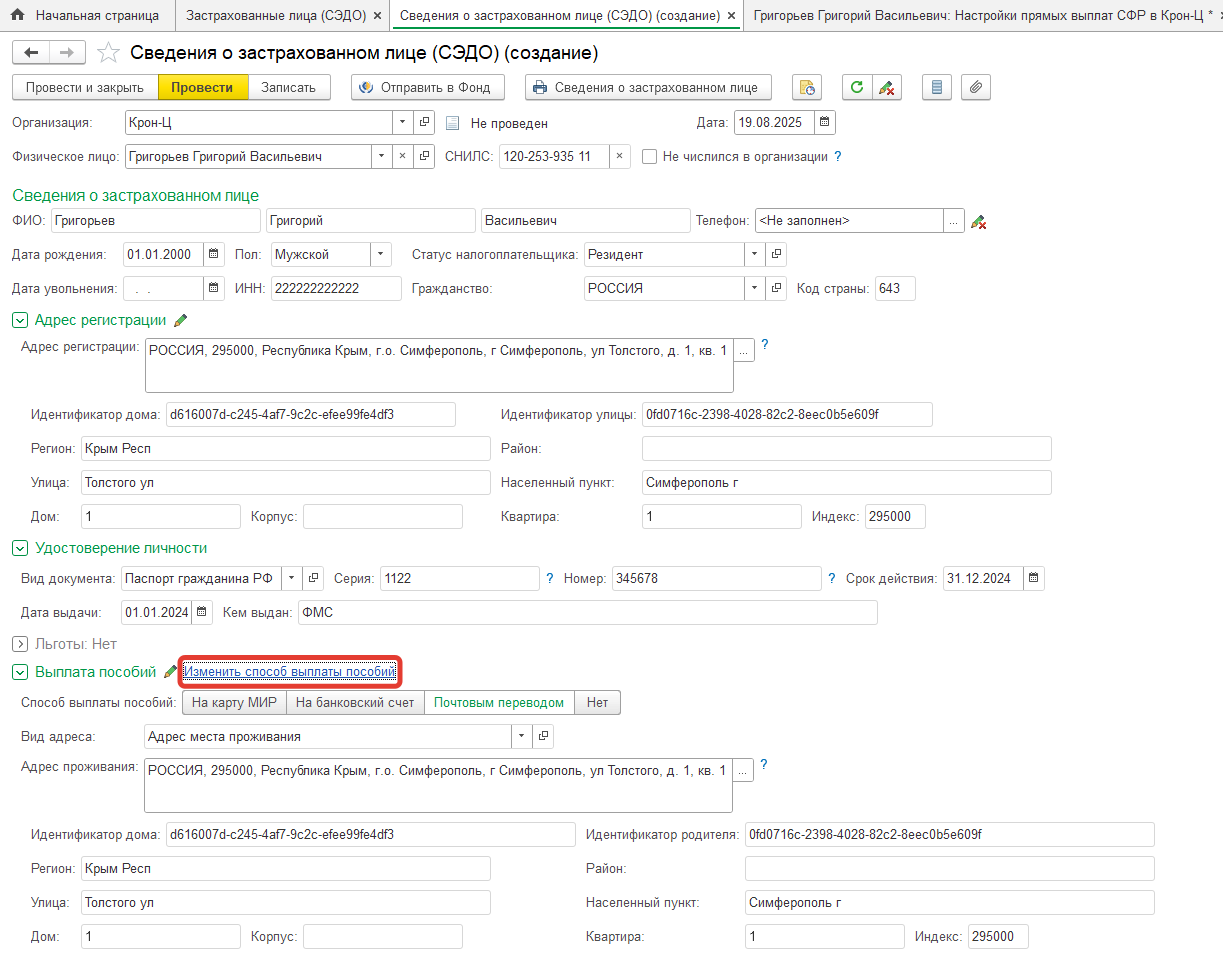Click the Отправить в Фонд button
1223x958 pixels.
pyautogui.click(x=428, y=87)
